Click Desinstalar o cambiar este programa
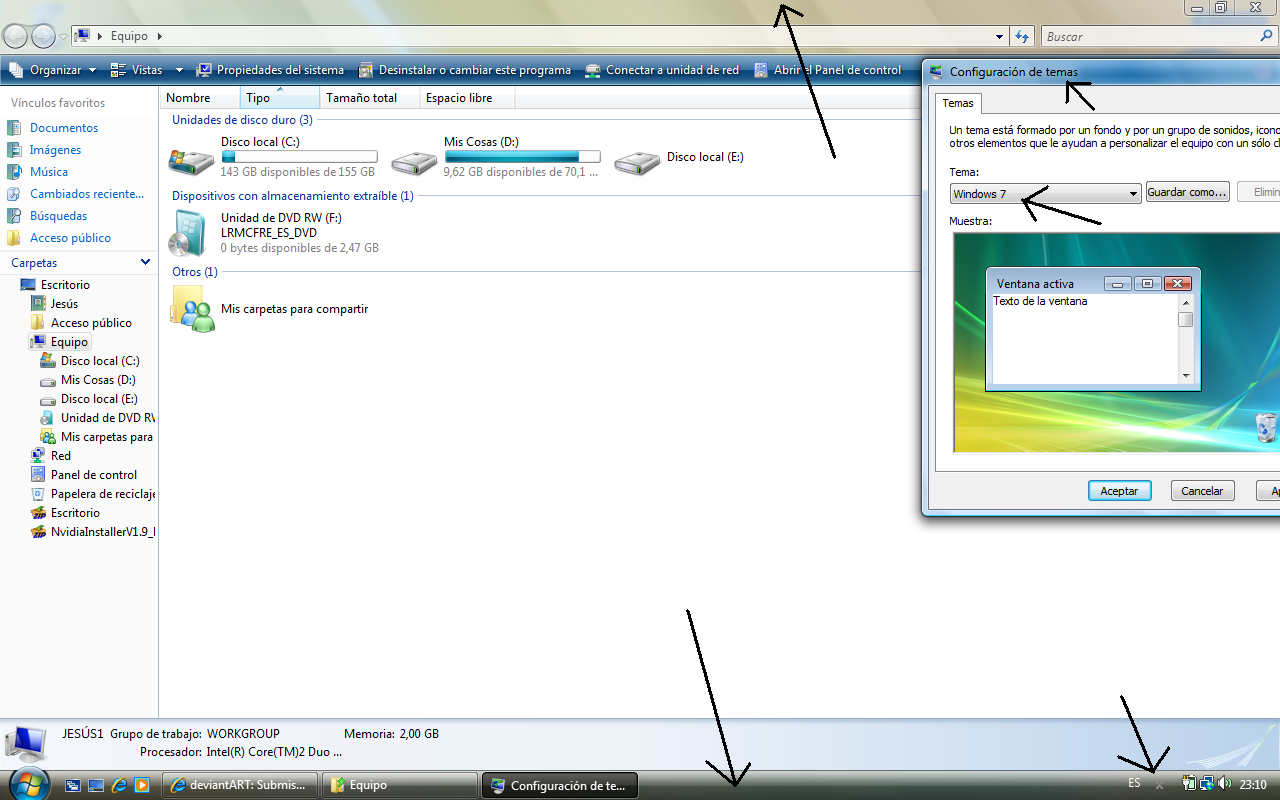The width and height of the screenshot is (1280, 800). pyautogui.click(x=464, y=70)
